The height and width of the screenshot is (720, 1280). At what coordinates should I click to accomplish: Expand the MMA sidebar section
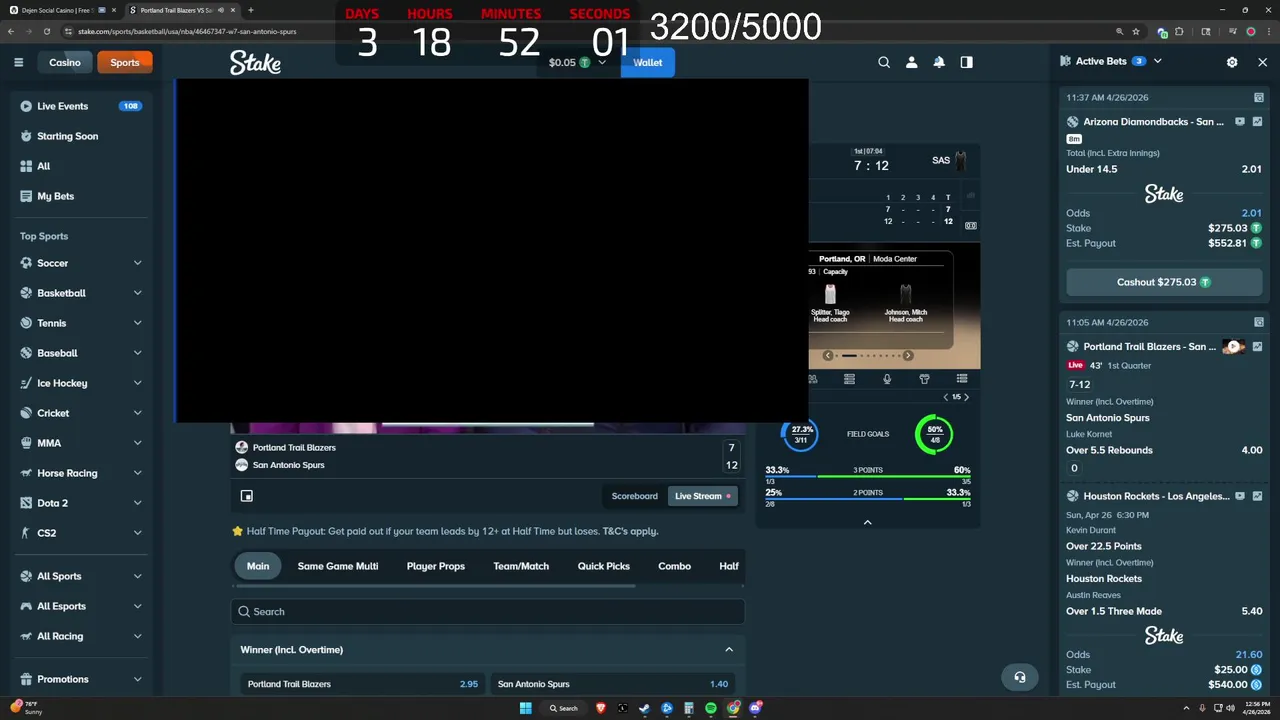click(137, 443)
